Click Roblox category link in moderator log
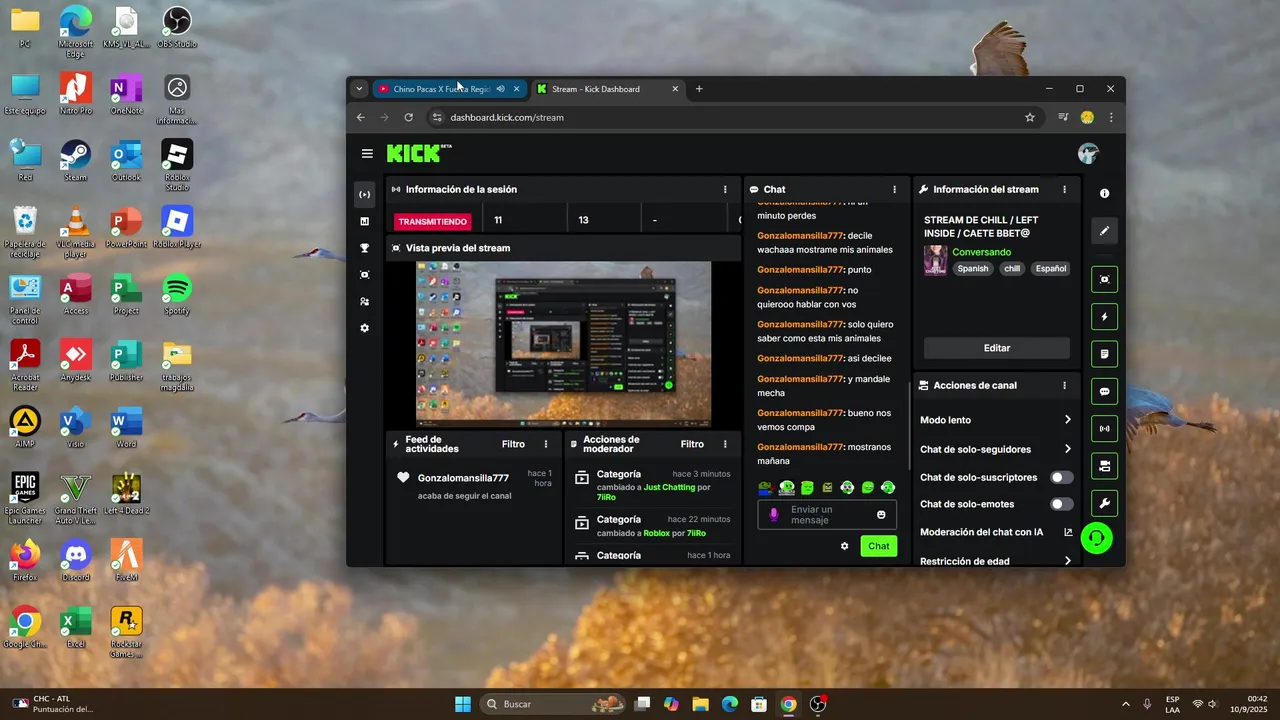 pyautogui.click(x=657, y=533)
